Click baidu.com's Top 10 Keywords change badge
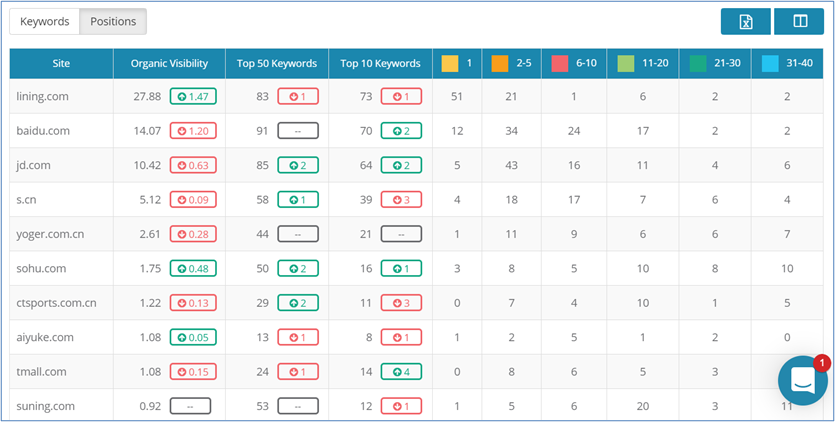Image resolution: width=835 pixels, height=422 pixels. click(402, 131)
